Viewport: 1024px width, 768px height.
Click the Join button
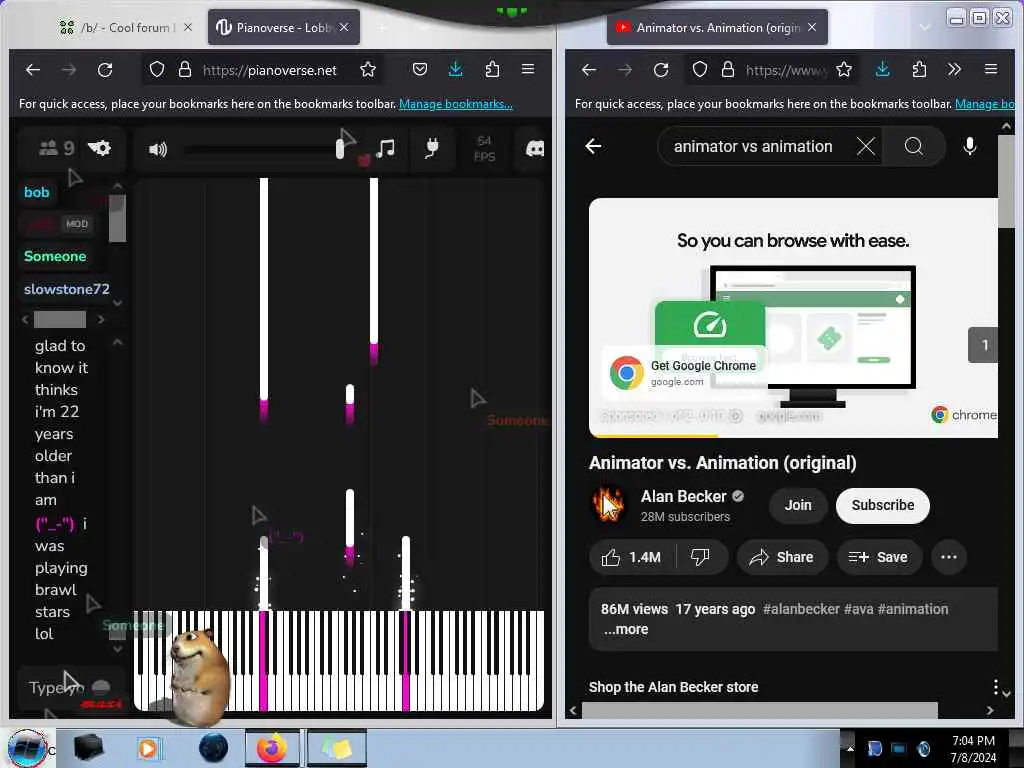pos(798,505)
